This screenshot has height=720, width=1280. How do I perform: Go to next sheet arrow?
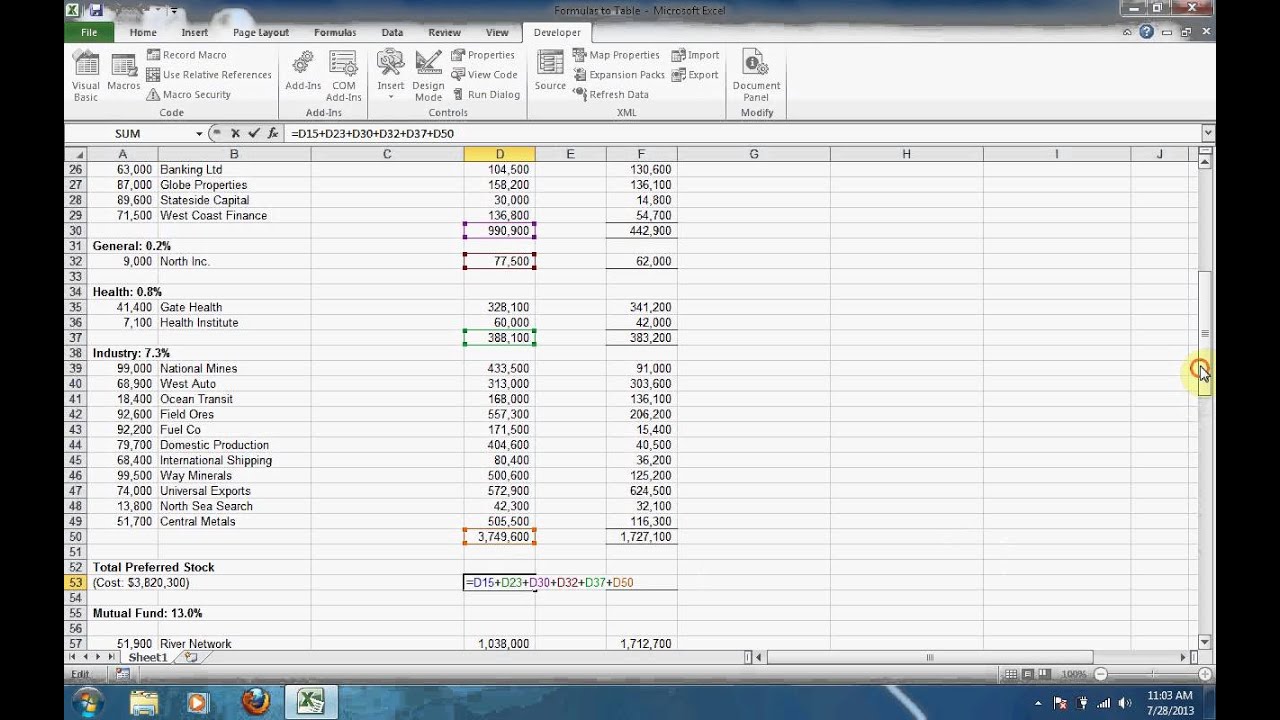click(98, 657)
